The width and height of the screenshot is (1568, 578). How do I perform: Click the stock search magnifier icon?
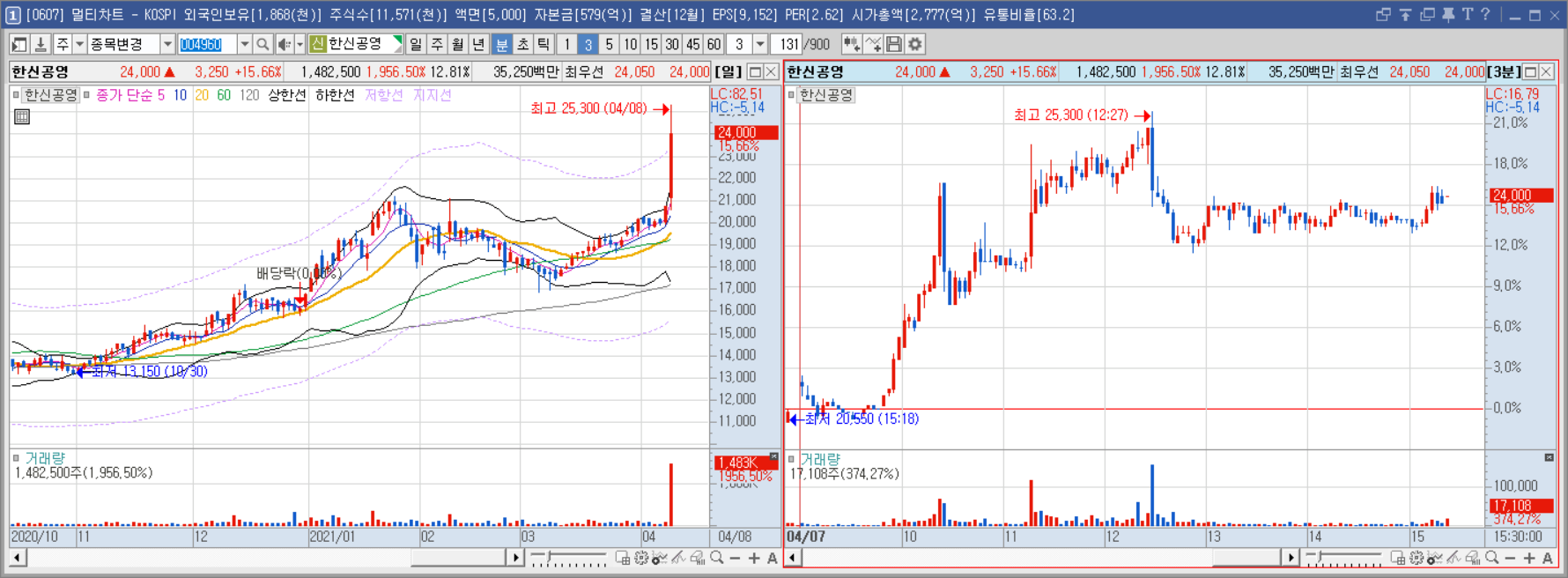point(263,44)
